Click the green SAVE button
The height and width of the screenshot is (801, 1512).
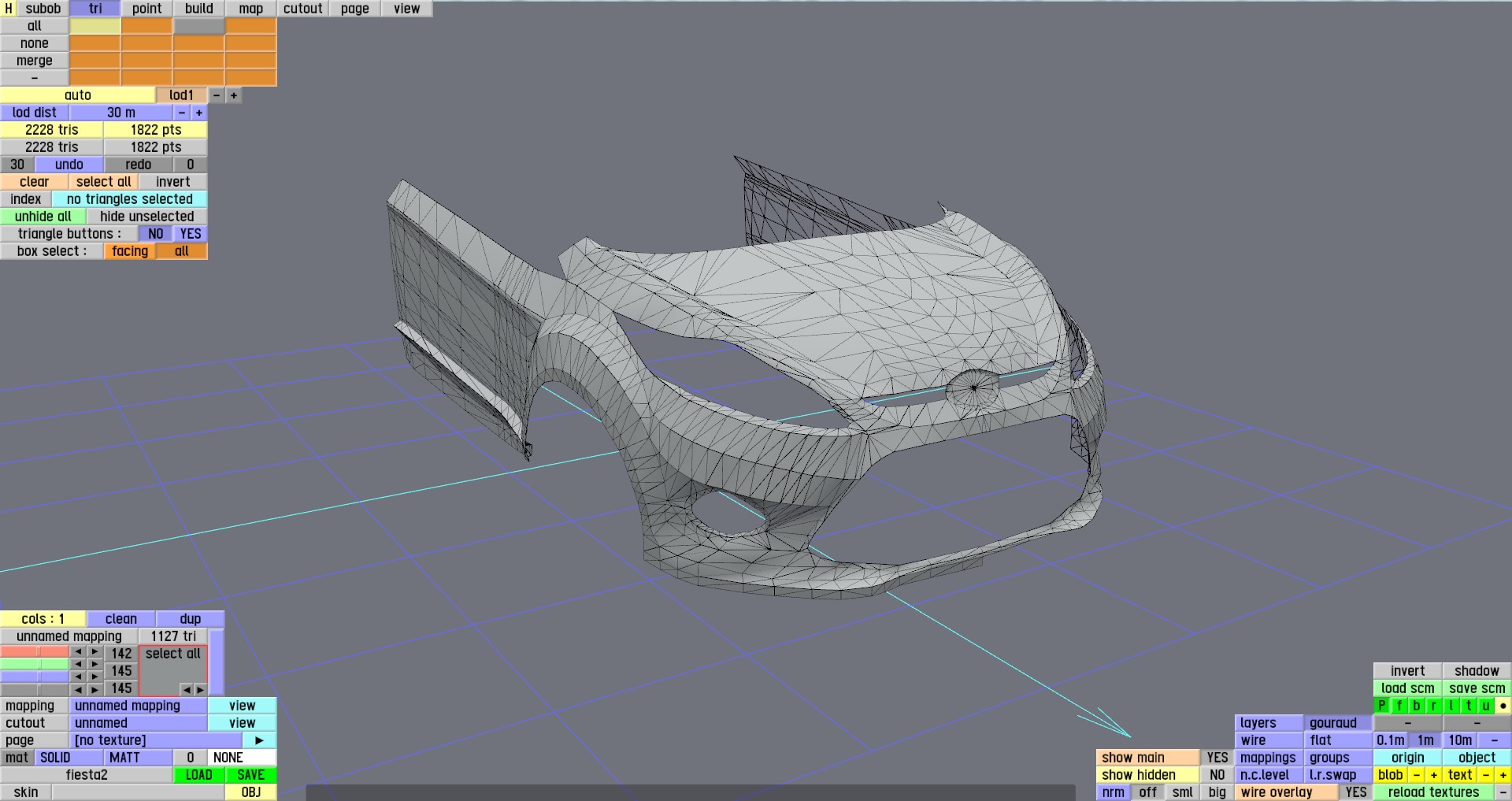251,775
